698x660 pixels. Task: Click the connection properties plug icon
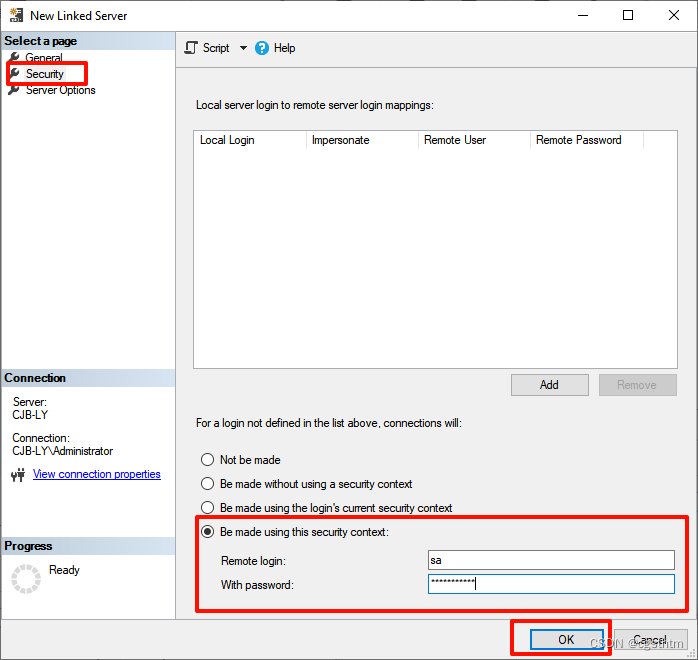18,475
